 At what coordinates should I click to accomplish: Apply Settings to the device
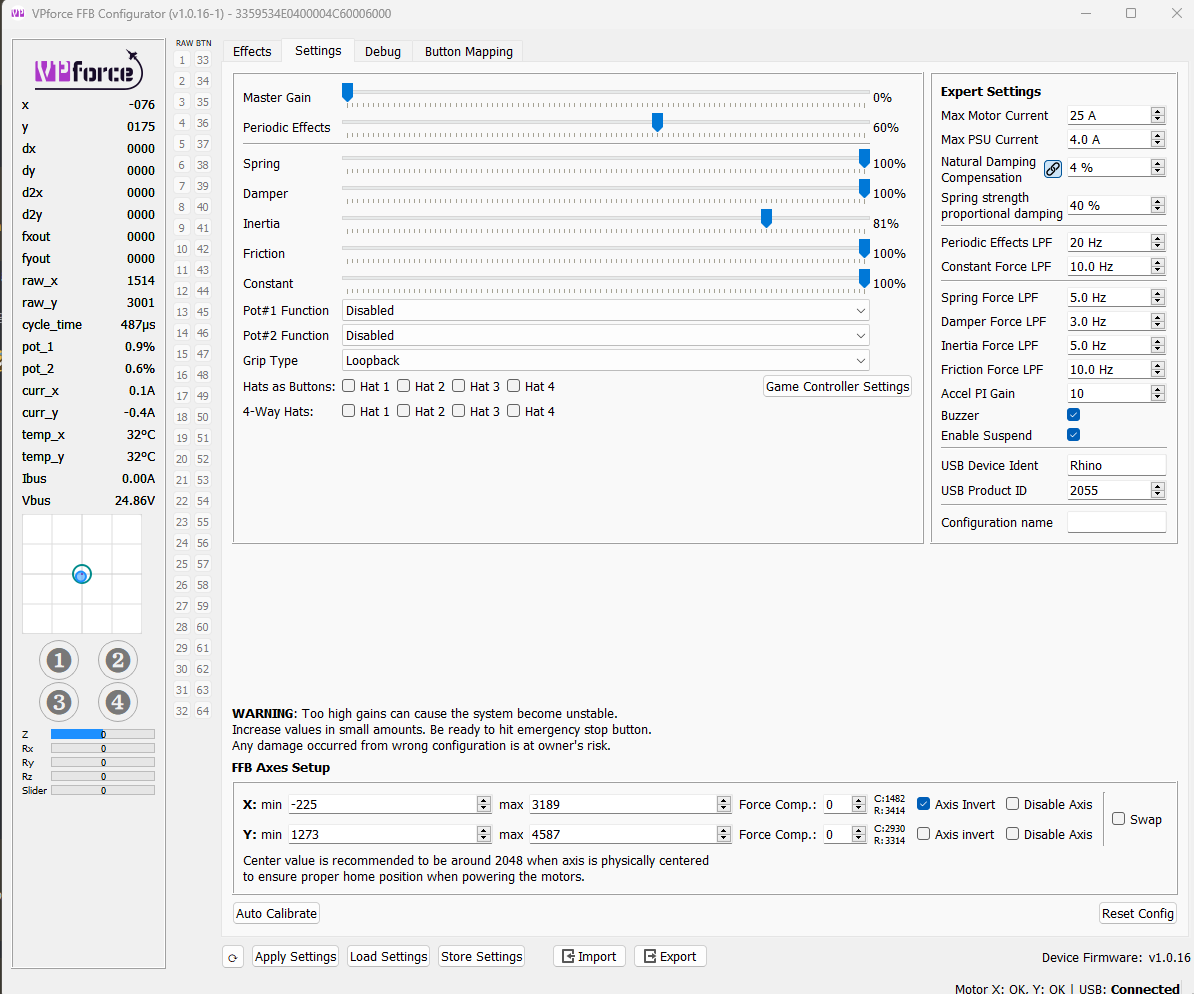(x=295, y=957)
